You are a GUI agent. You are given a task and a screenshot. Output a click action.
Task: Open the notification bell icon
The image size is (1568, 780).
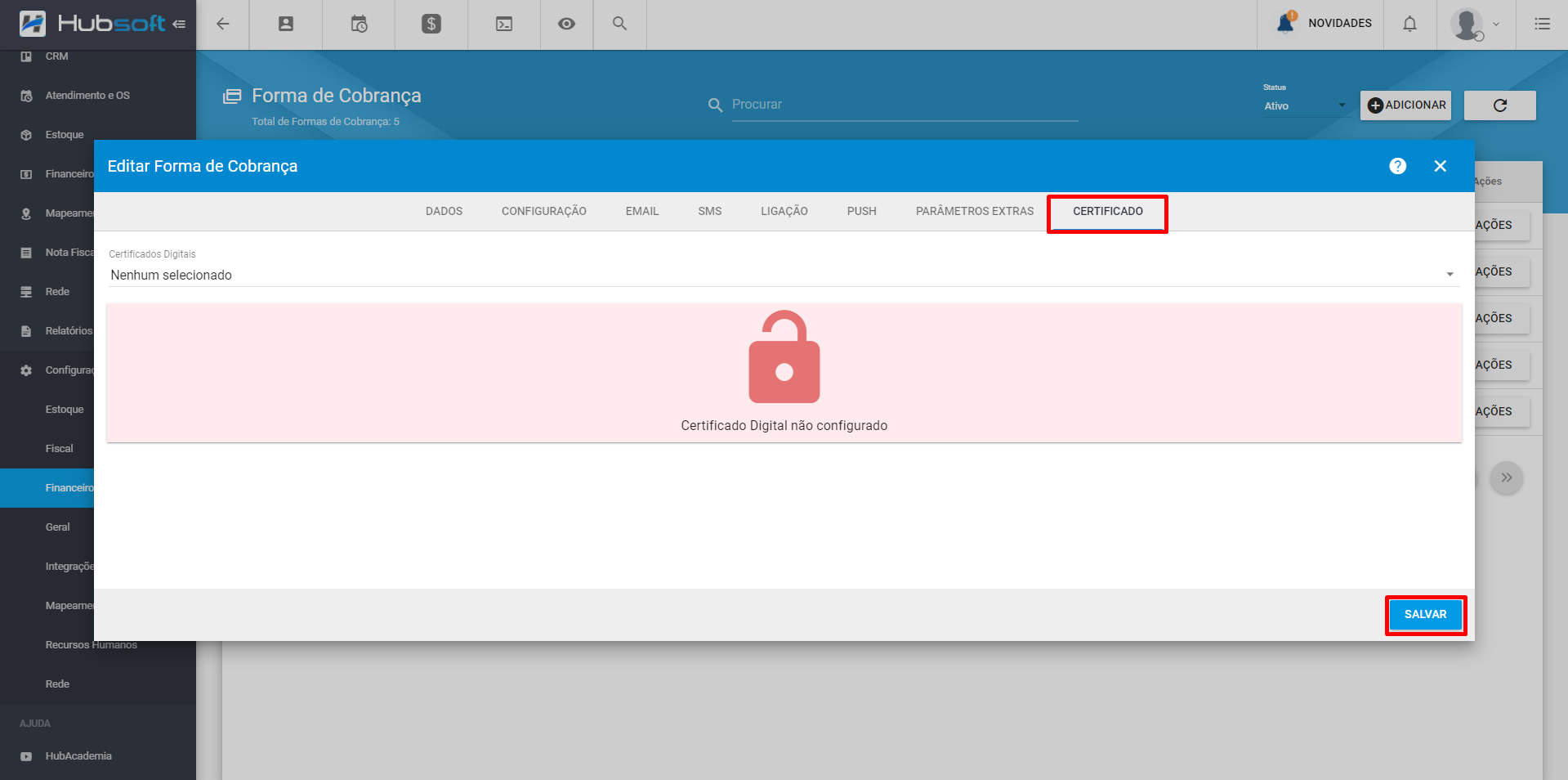tap(1409, 24)
